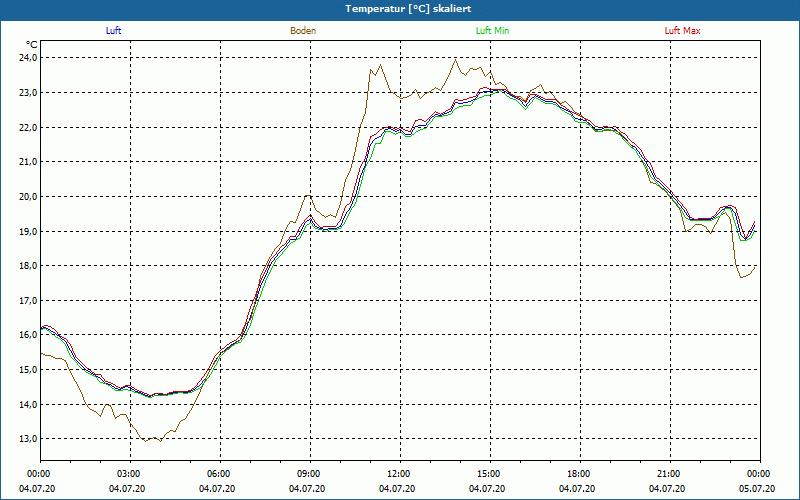Click the °C unit label
800x500 pixels.
point(32,44)
